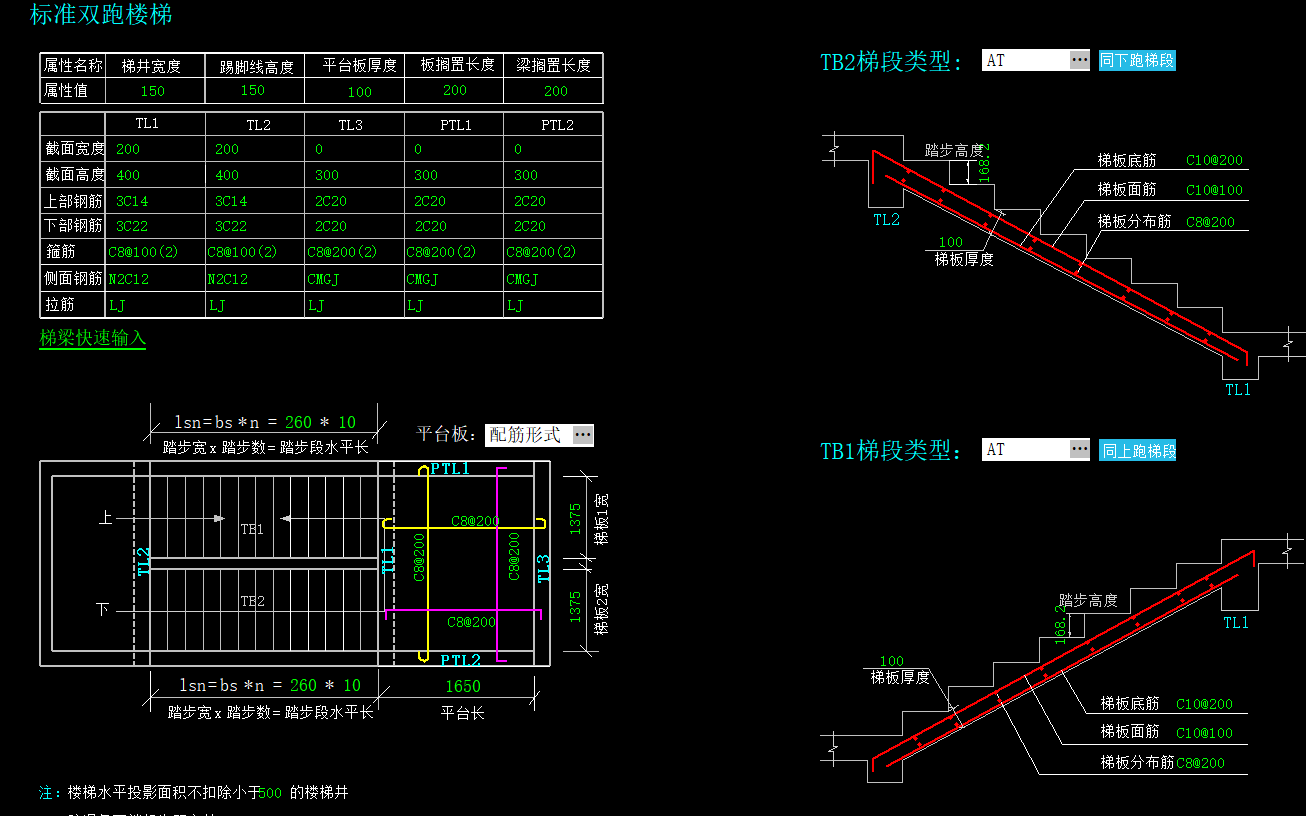Click the ellipsis button beside TB2梯段类型
Image resolution: width=1306 pixels, height=816 pixels.
point(1080,60)
